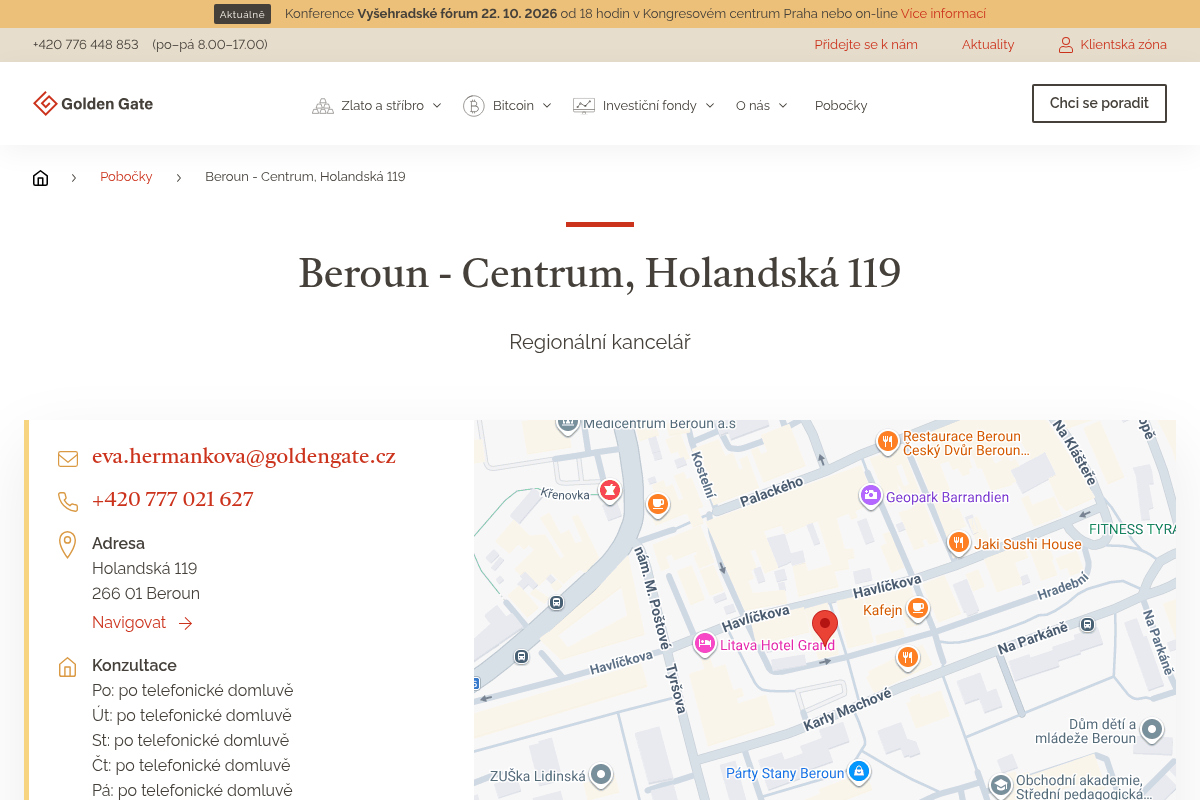Open the Aktuality top bar item

(988, 45)
